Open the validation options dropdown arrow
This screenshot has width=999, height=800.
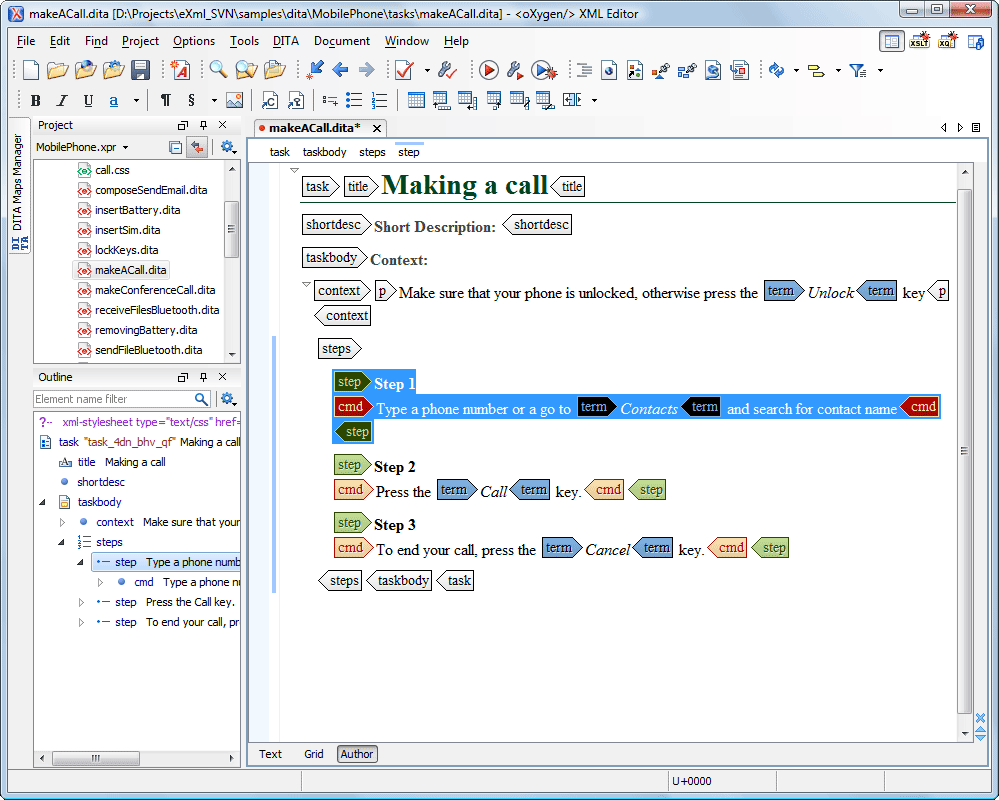(x=427, y=70)
